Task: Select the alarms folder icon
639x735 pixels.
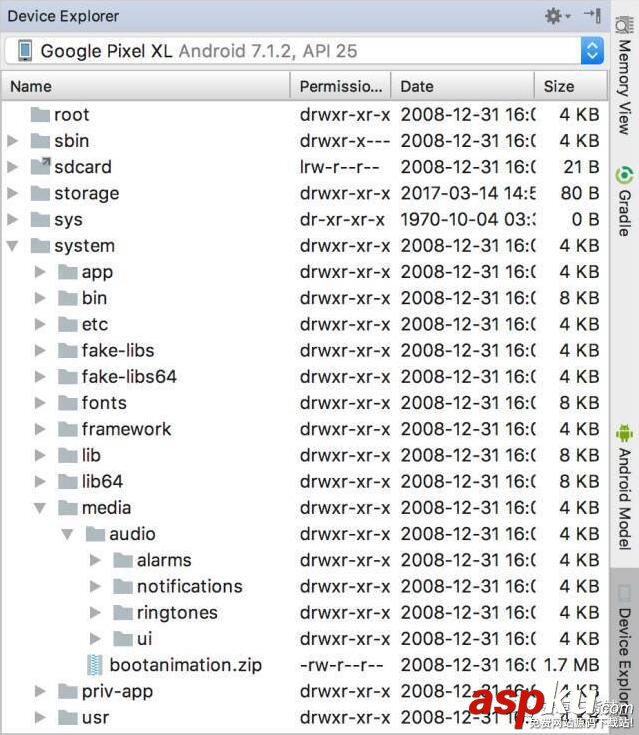Action: pos(123,560)
